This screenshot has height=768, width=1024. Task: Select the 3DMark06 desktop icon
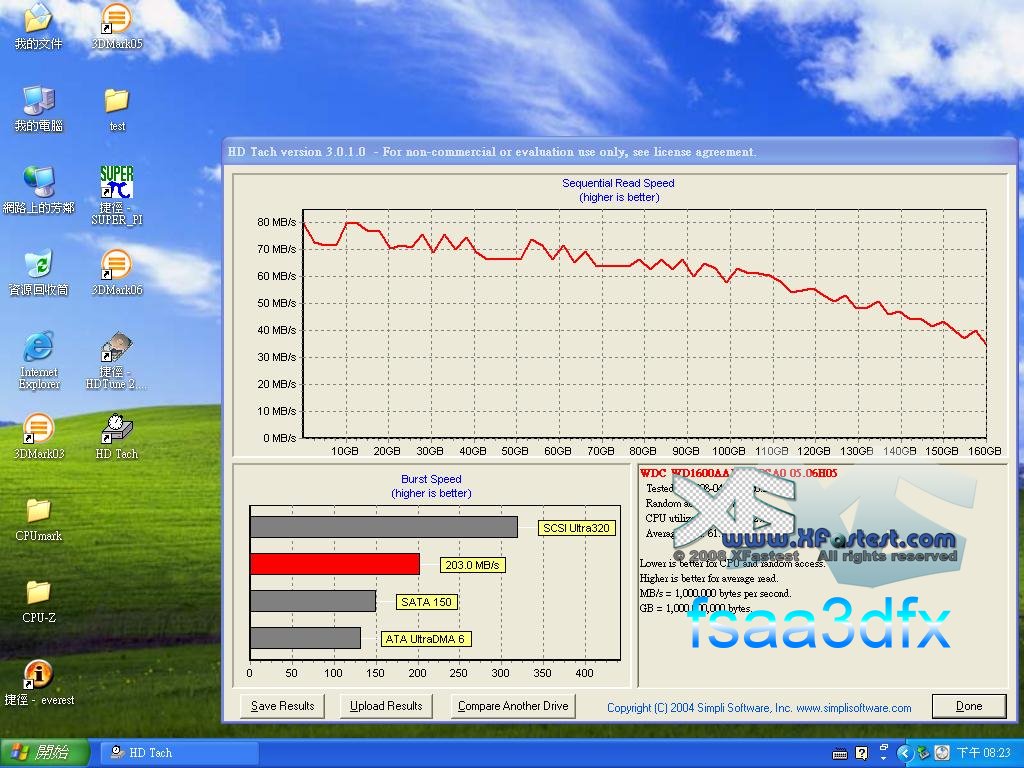pyautogui.click(x=117, y=266)
